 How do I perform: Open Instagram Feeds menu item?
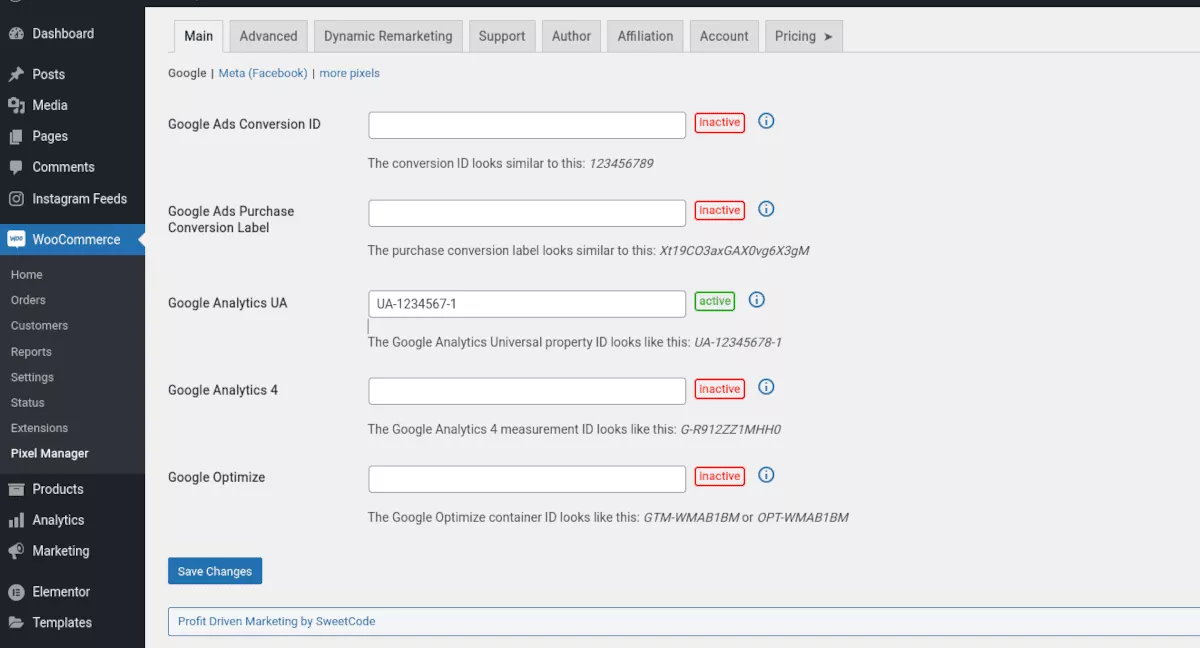pos(79,199)
